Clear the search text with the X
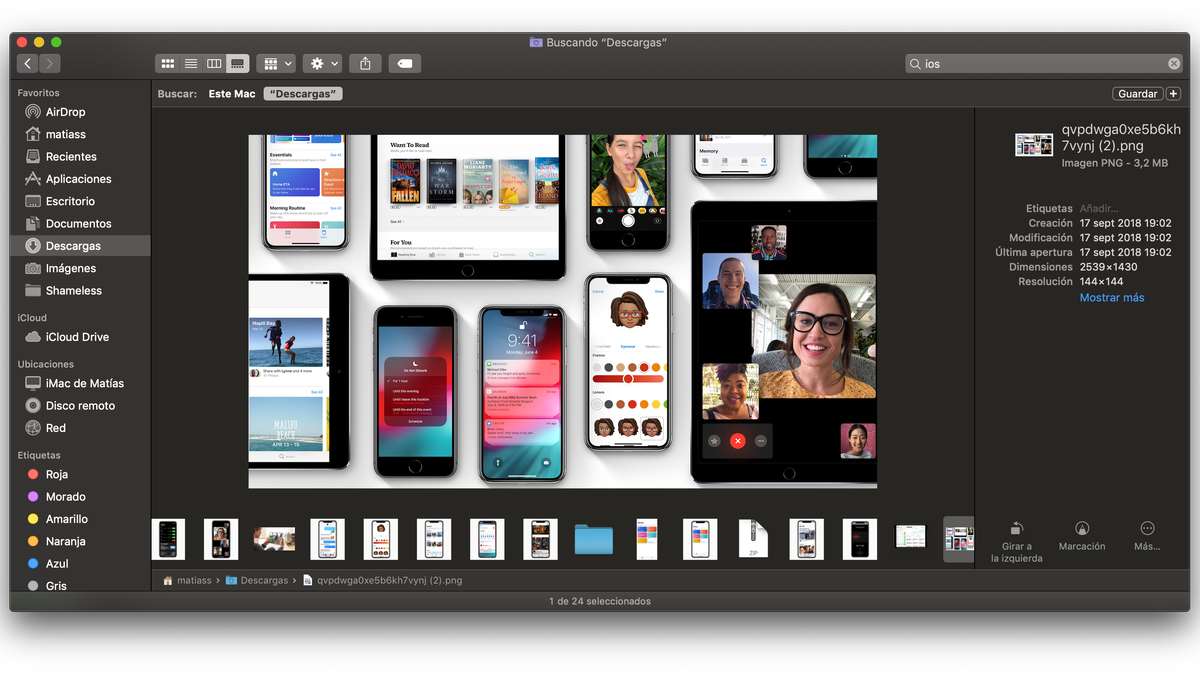 (1174, 63)
